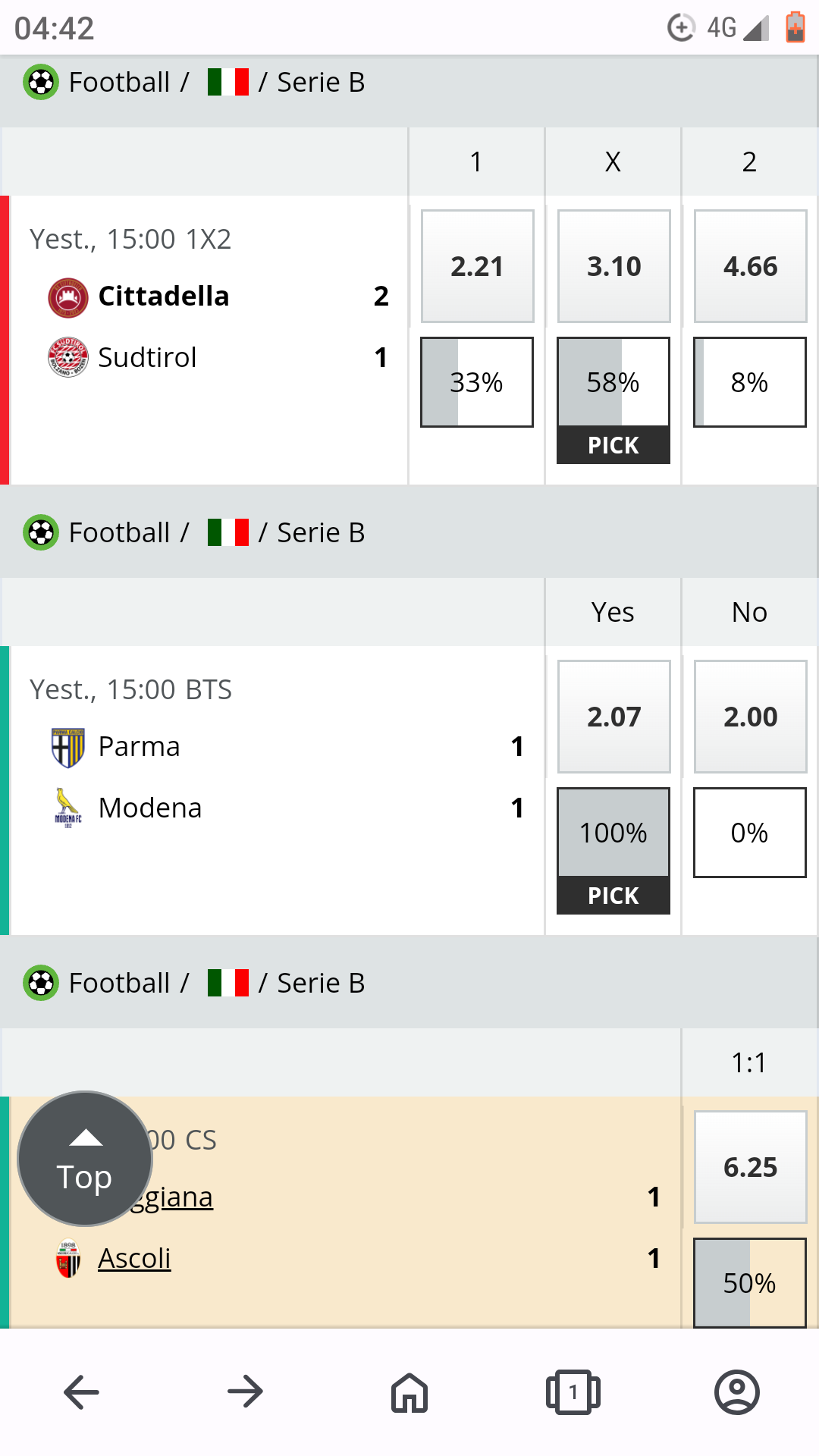Go to the browser home page
Viewport: 819px width, 1456px height.
coord(409,1392)
